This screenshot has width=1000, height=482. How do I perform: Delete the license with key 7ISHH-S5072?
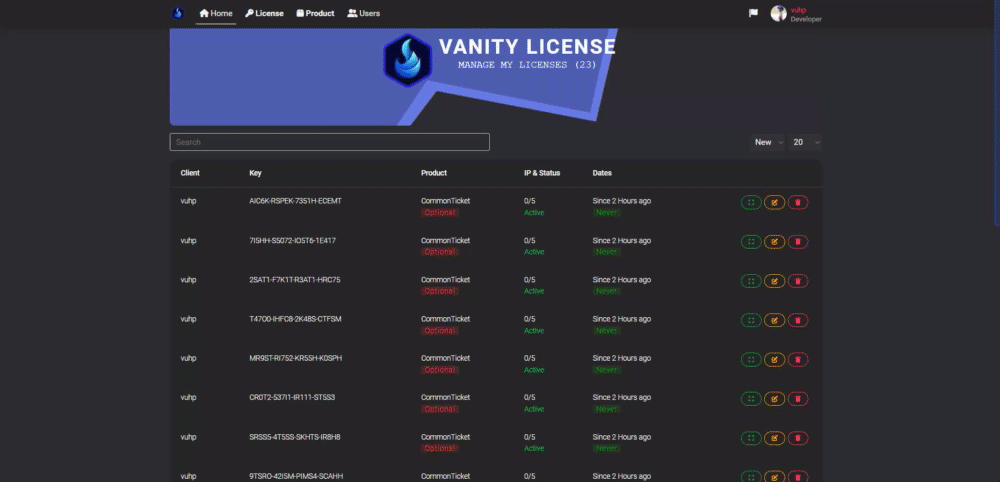point(798,242)
